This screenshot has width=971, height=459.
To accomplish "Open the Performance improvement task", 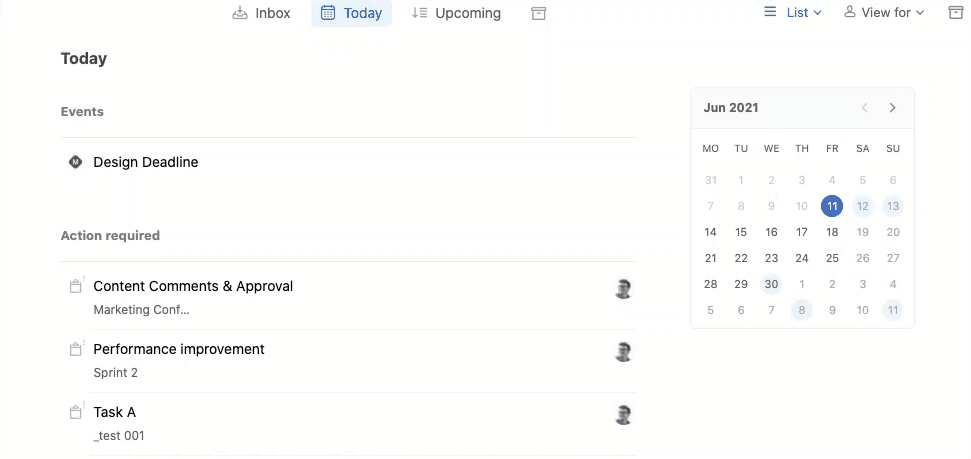I will coord(179,349).
